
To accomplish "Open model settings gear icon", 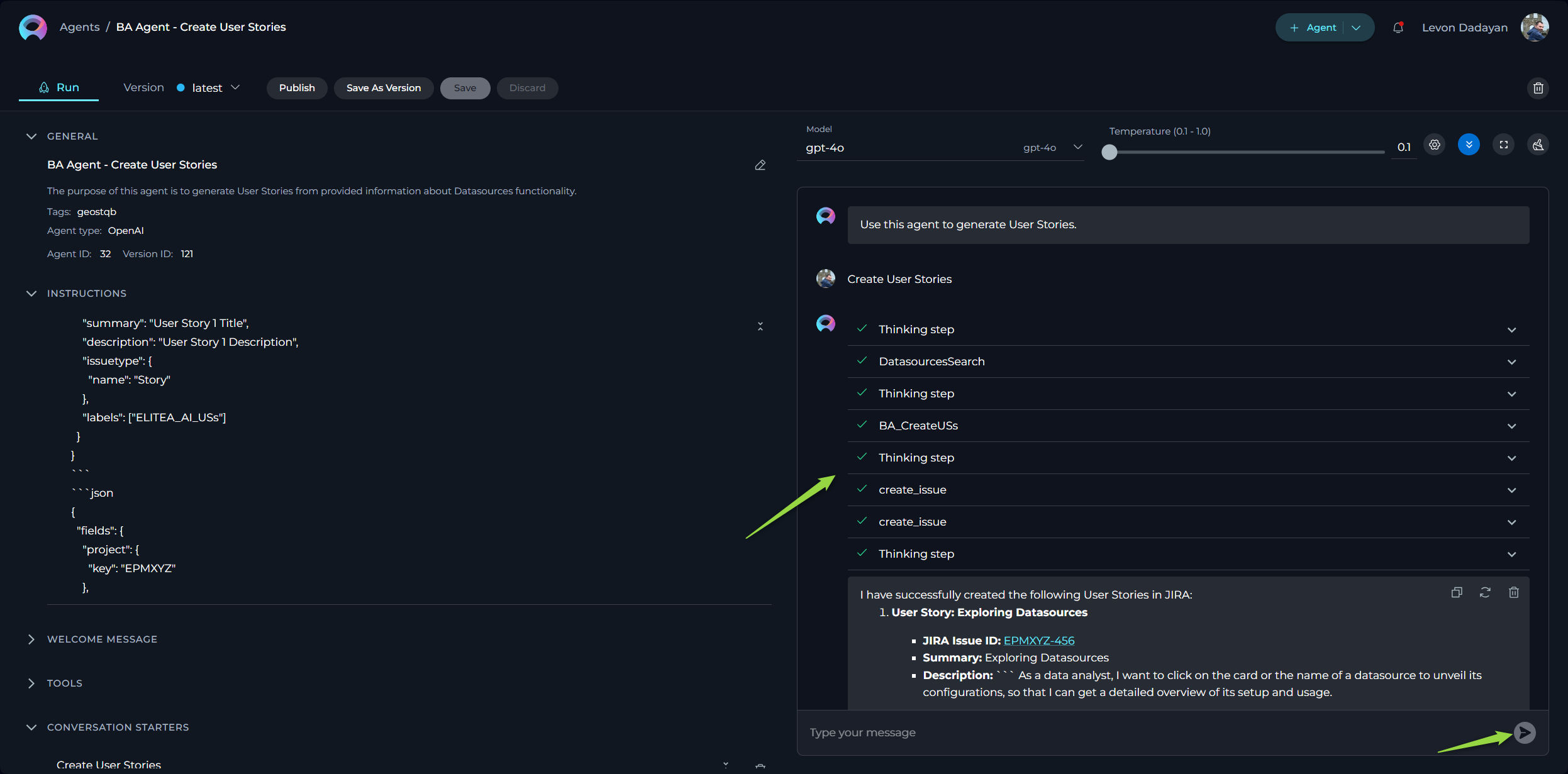I will click(x=1435, y=145).
